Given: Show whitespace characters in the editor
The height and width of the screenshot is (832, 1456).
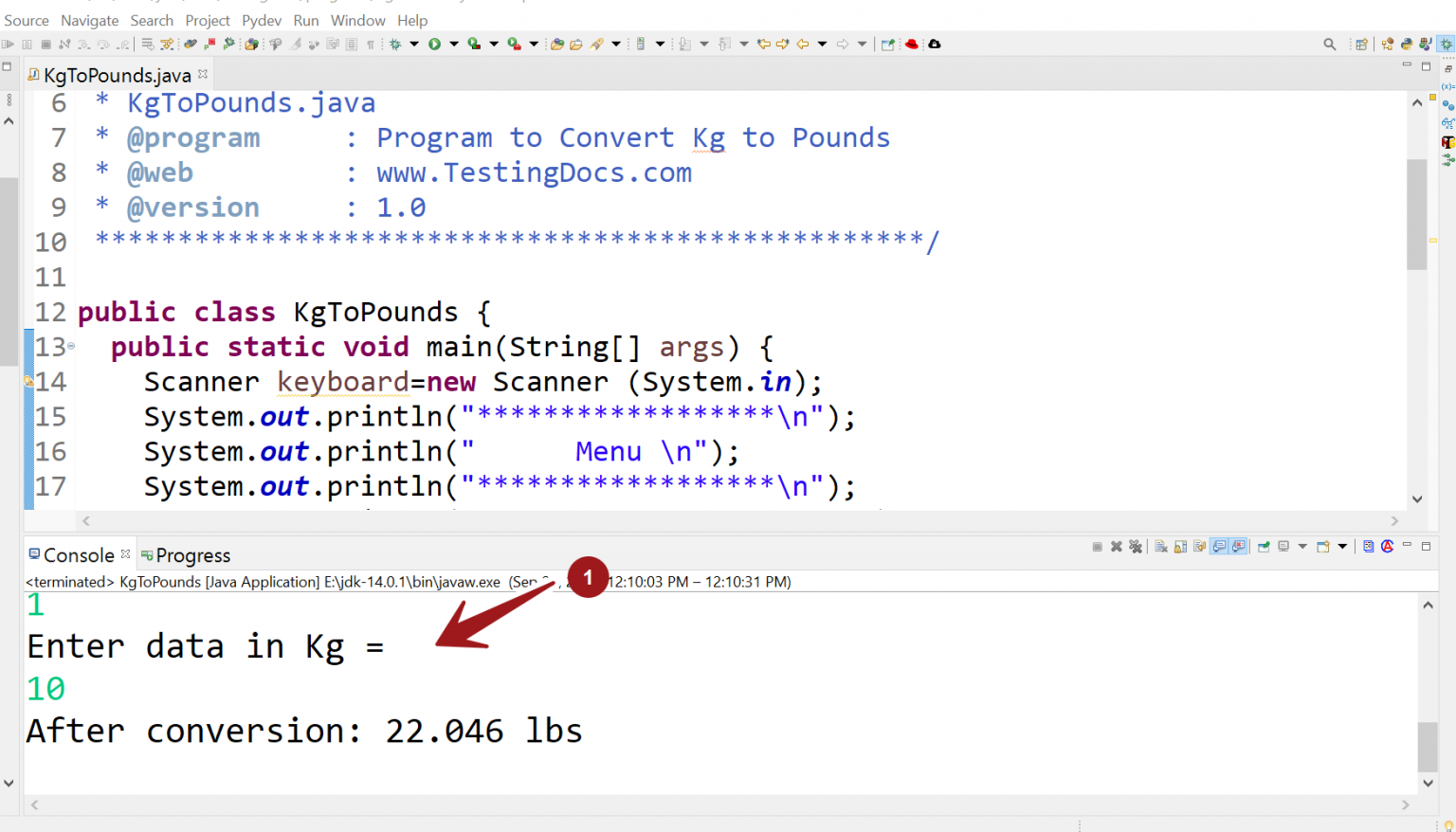Looking at the screenshot, I should (x=371, y=44).
